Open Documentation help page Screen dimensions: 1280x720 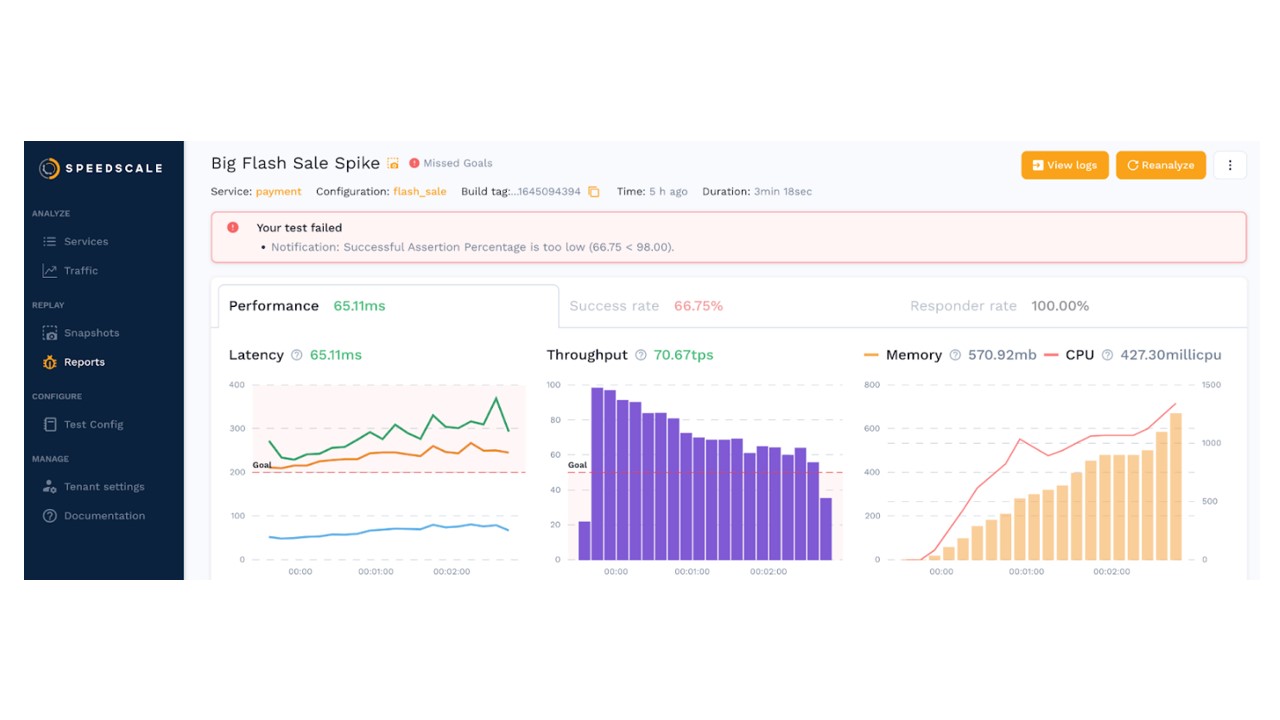(104, 516)
